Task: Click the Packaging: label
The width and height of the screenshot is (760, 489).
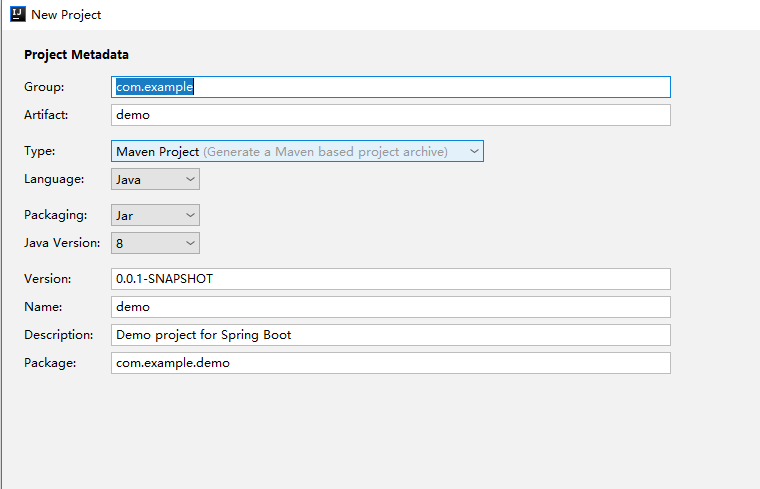Action: (56, 215)
